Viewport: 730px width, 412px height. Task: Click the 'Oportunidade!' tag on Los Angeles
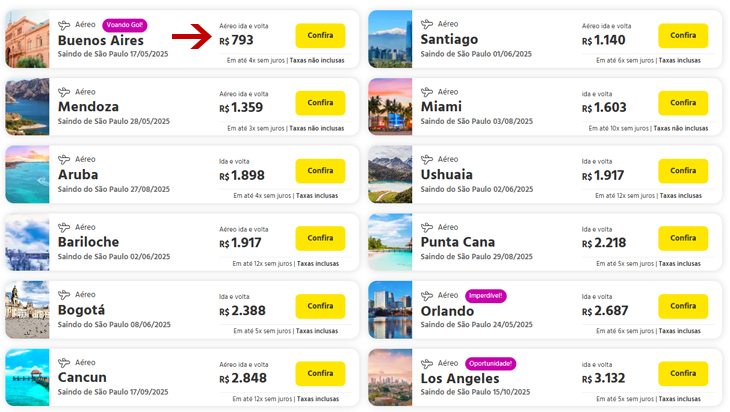click(x=490, y=364)
